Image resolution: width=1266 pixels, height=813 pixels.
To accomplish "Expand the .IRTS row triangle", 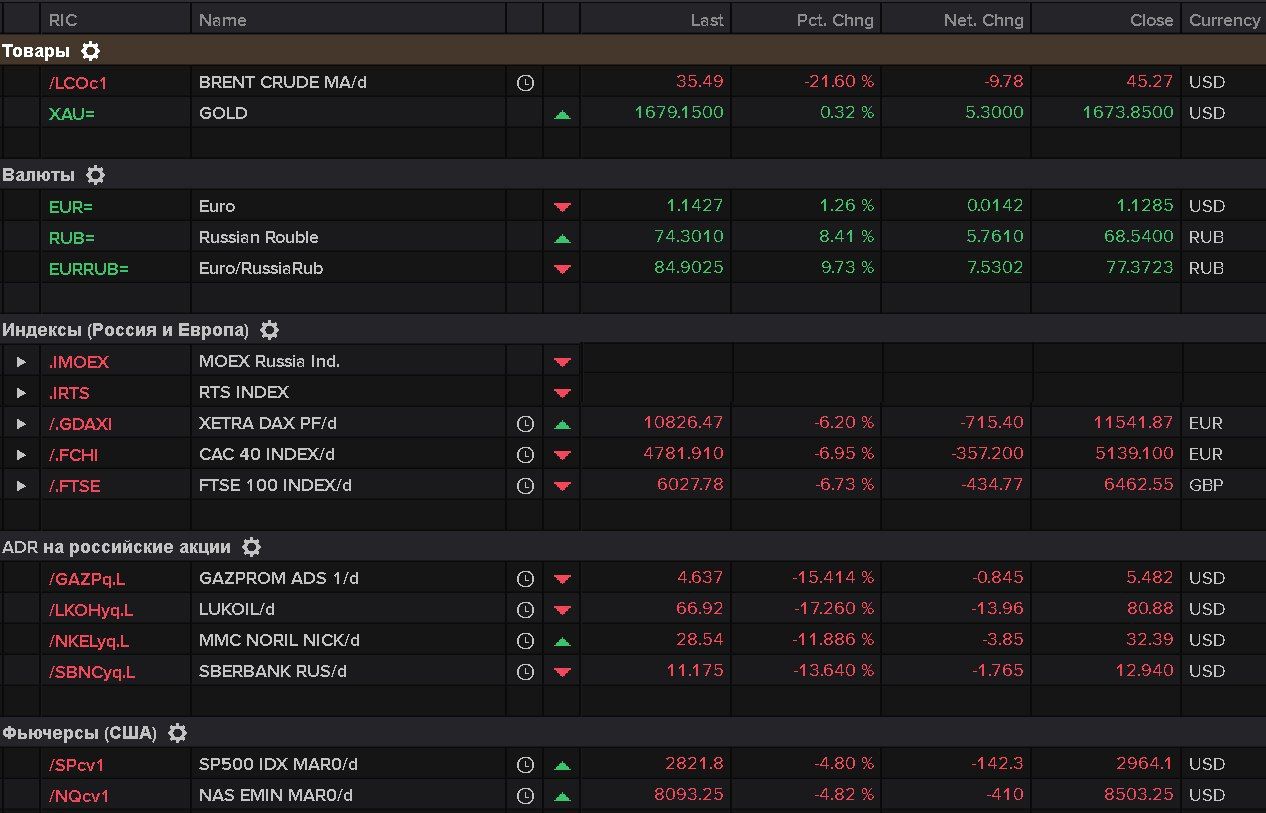I will (21, 393).
